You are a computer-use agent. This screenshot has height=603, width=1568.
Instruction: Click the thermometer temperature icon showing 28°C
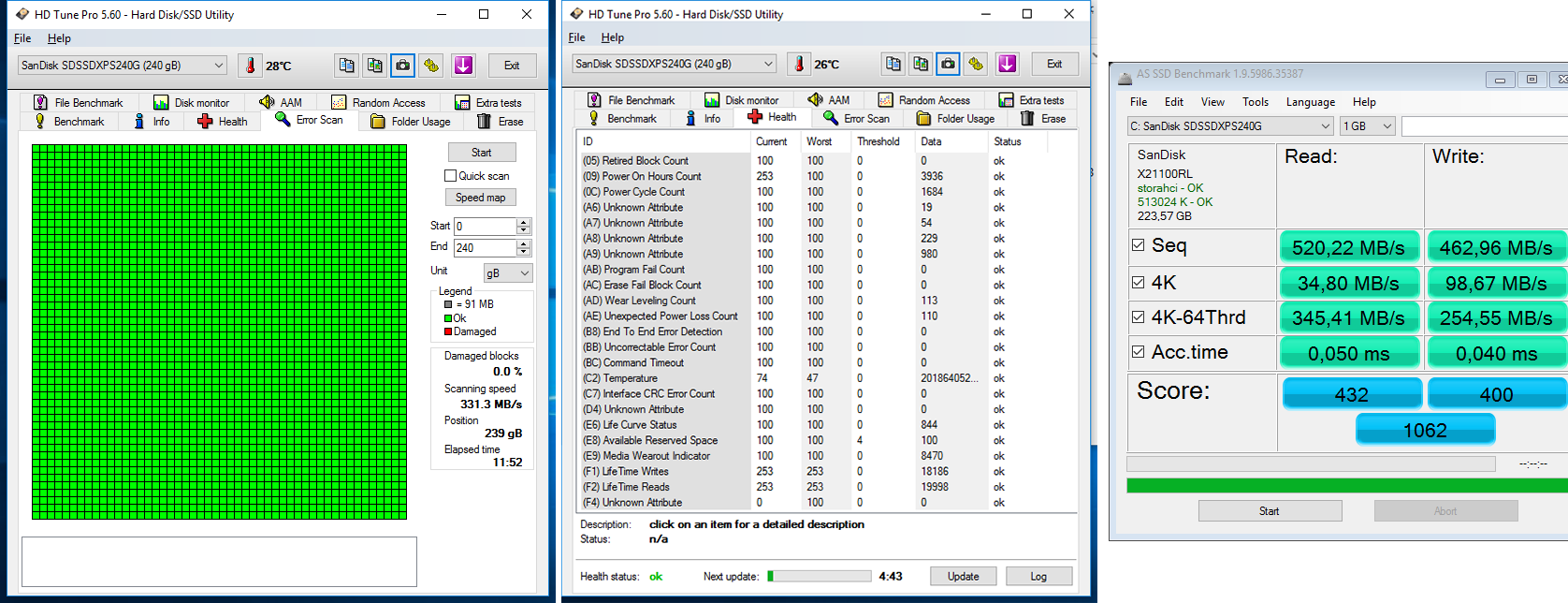pyautogui.click(x=251, y=66)
